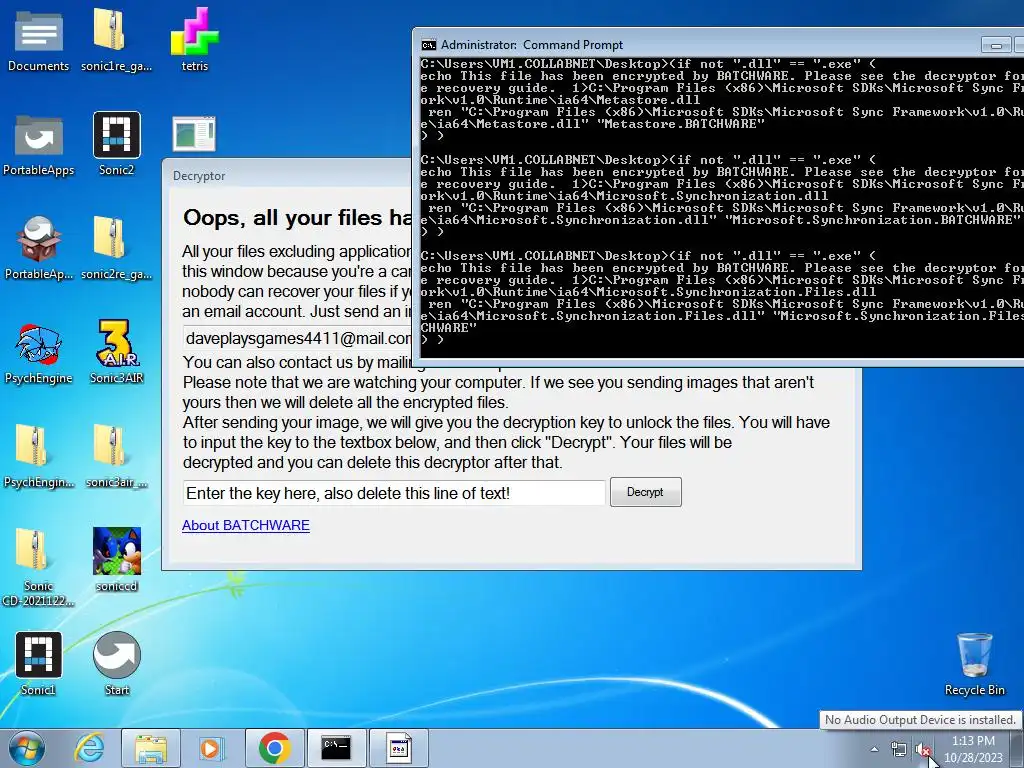Select the unlabeled window-style desktop icon
This screenshot has width=1024, height=768.
coord(194,134)
